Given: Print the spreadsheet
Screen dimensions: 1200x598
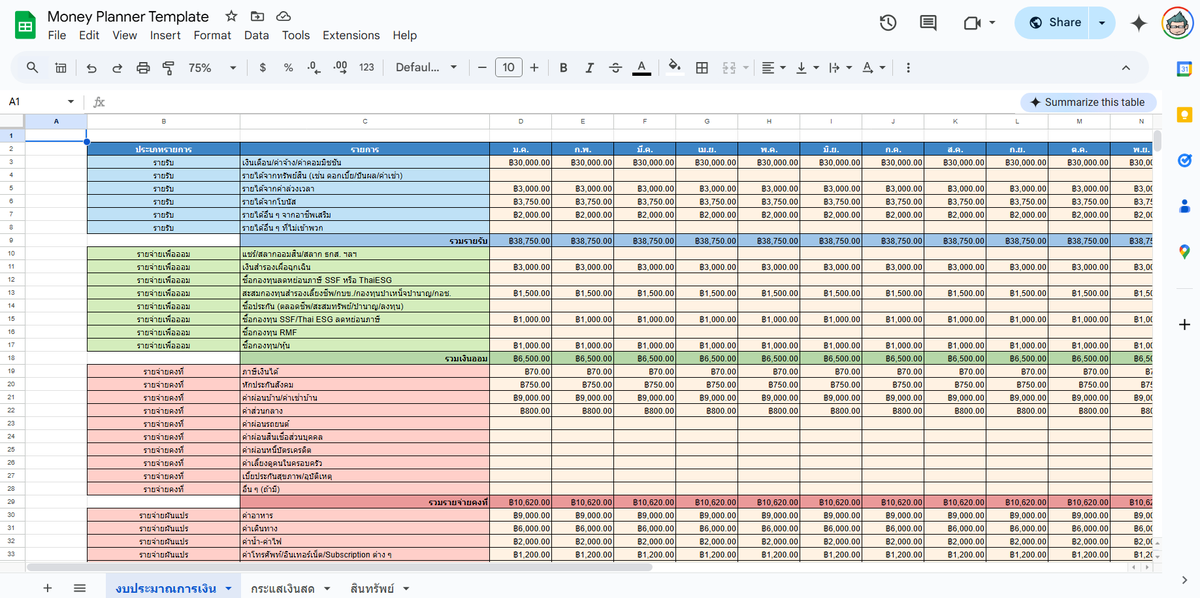Looking at the screenshot, I should pos(143,68).
